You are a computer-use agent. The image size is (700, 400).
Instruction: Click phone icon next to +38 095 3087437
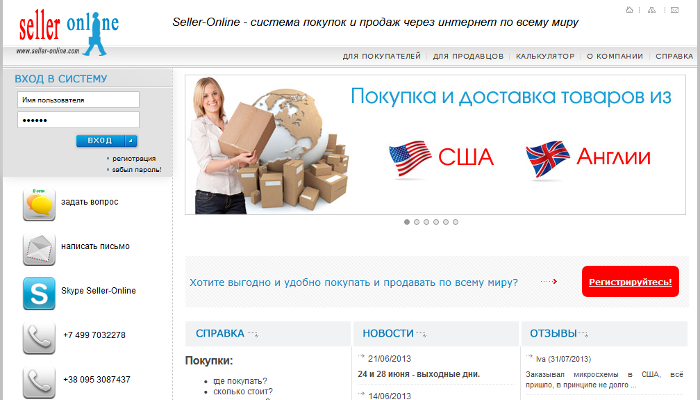pyautogui.click(x=39, y=382)
